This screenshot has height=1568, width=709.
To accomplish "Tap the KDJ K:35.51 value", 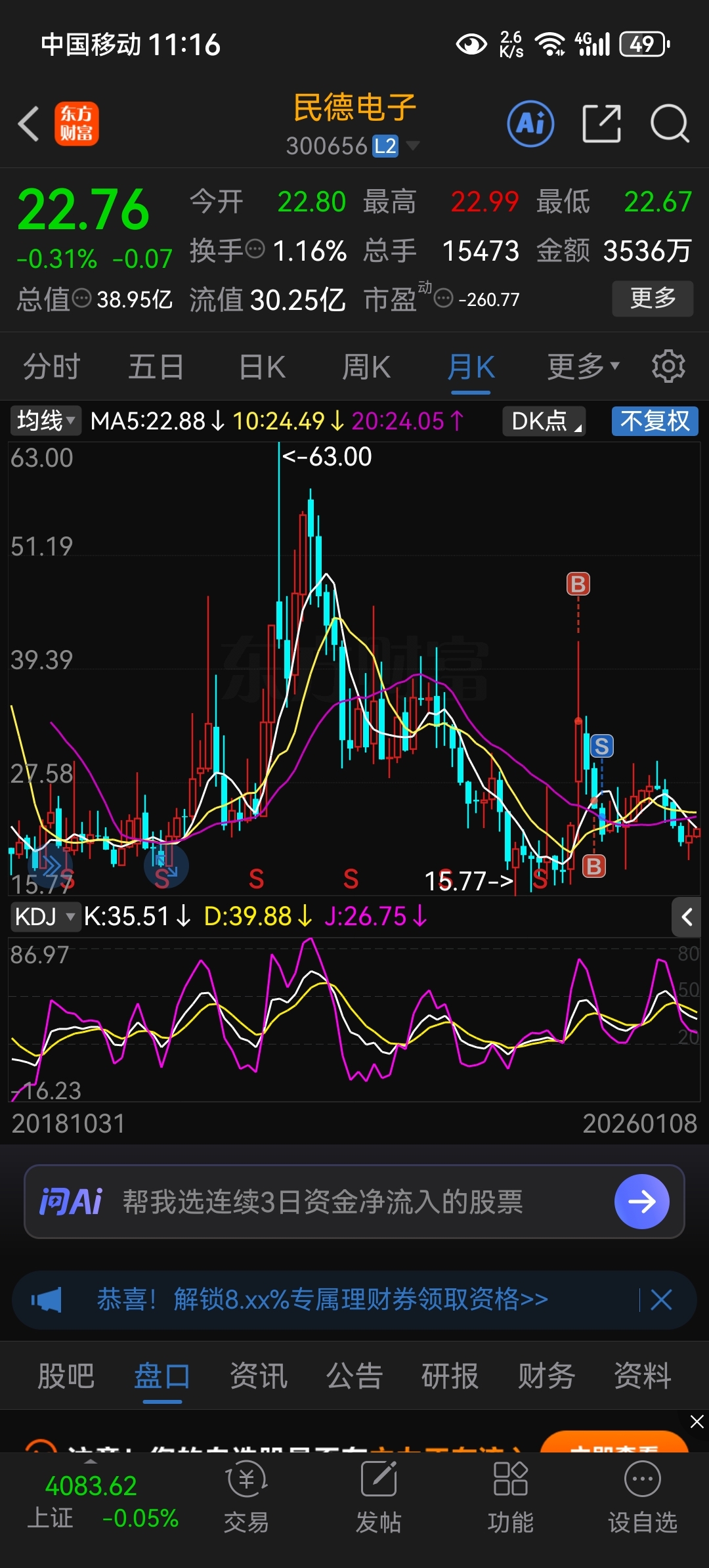I will click(x=137, y=916).
